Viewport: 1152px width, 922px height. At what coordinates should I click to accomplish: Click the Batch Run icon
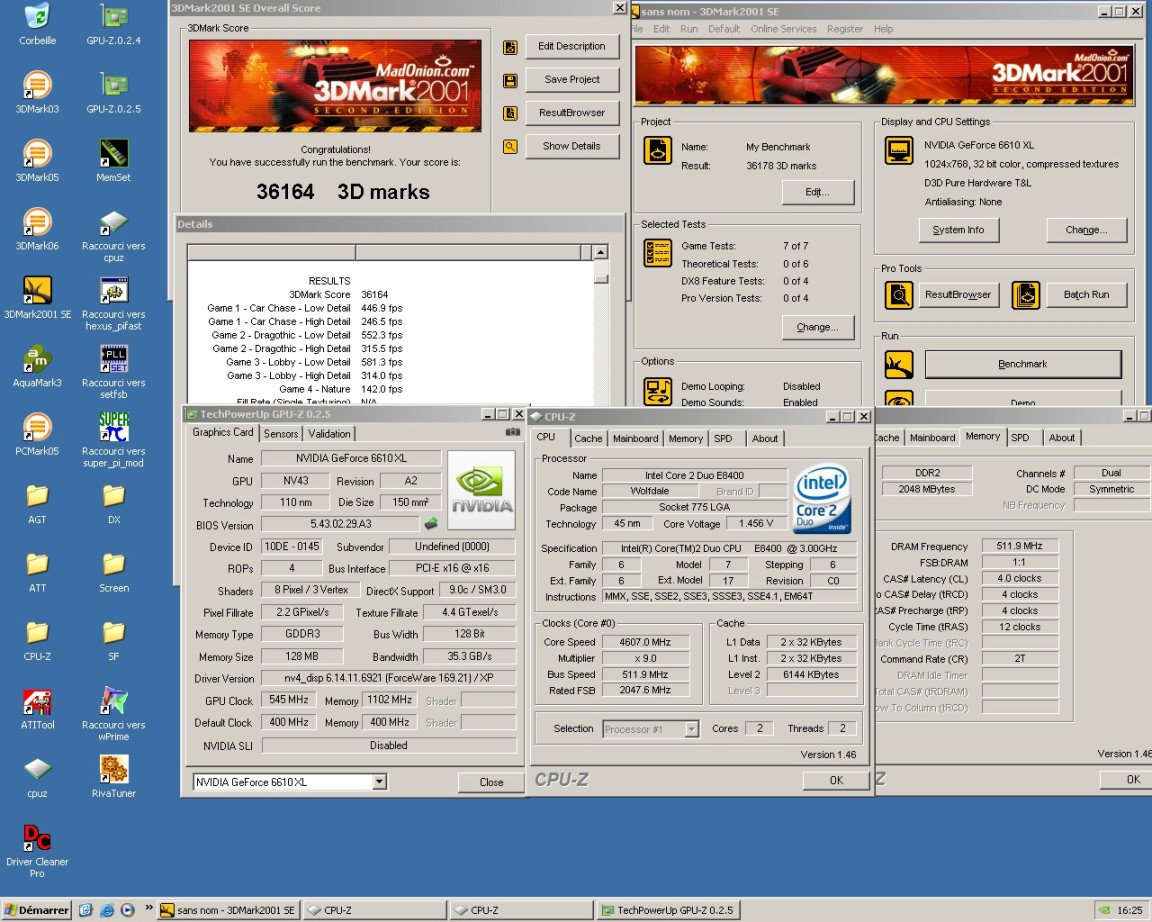pyautogui.click(x=1026, y=295)
